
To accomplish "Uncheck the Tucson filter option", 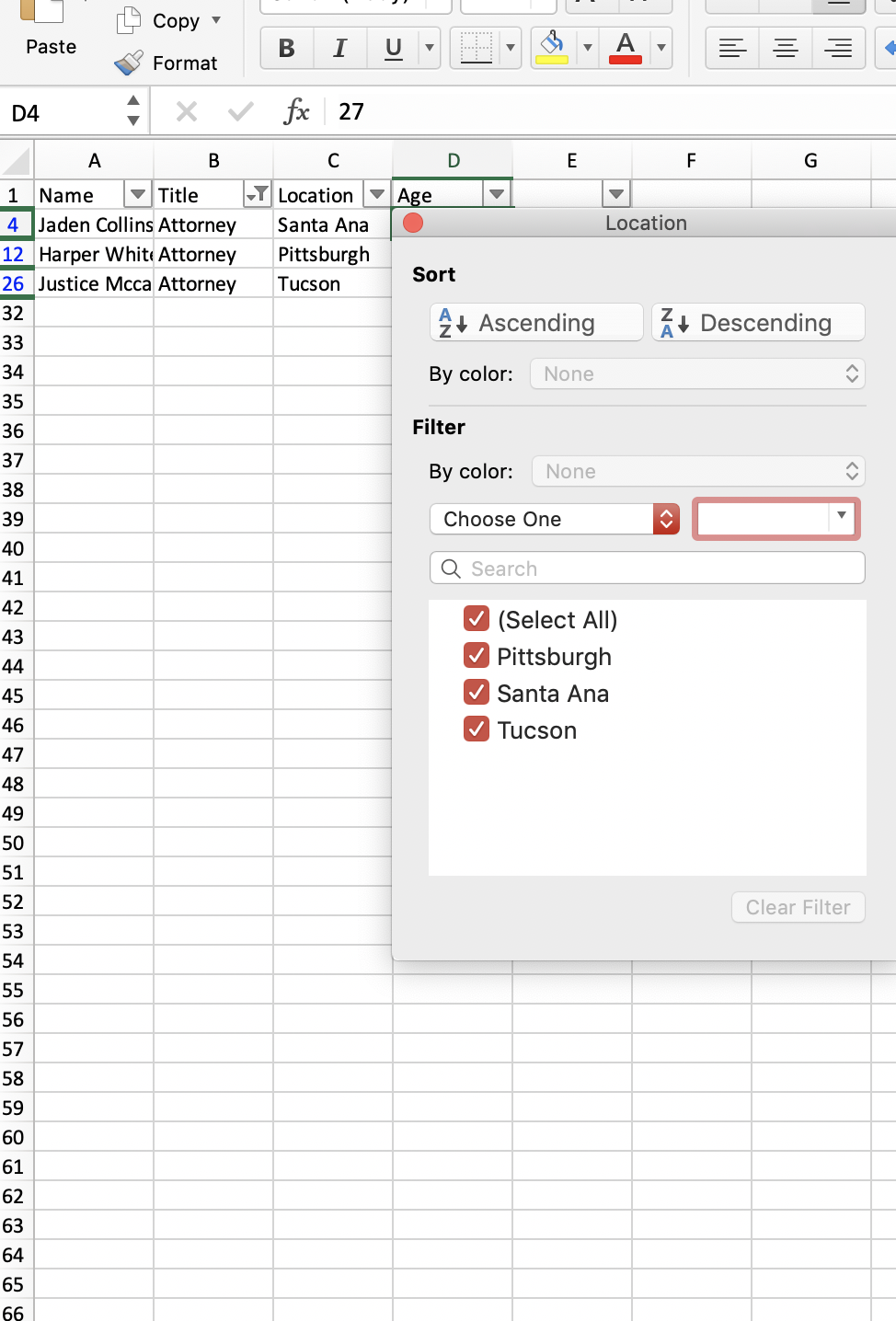I will [476, 729].
